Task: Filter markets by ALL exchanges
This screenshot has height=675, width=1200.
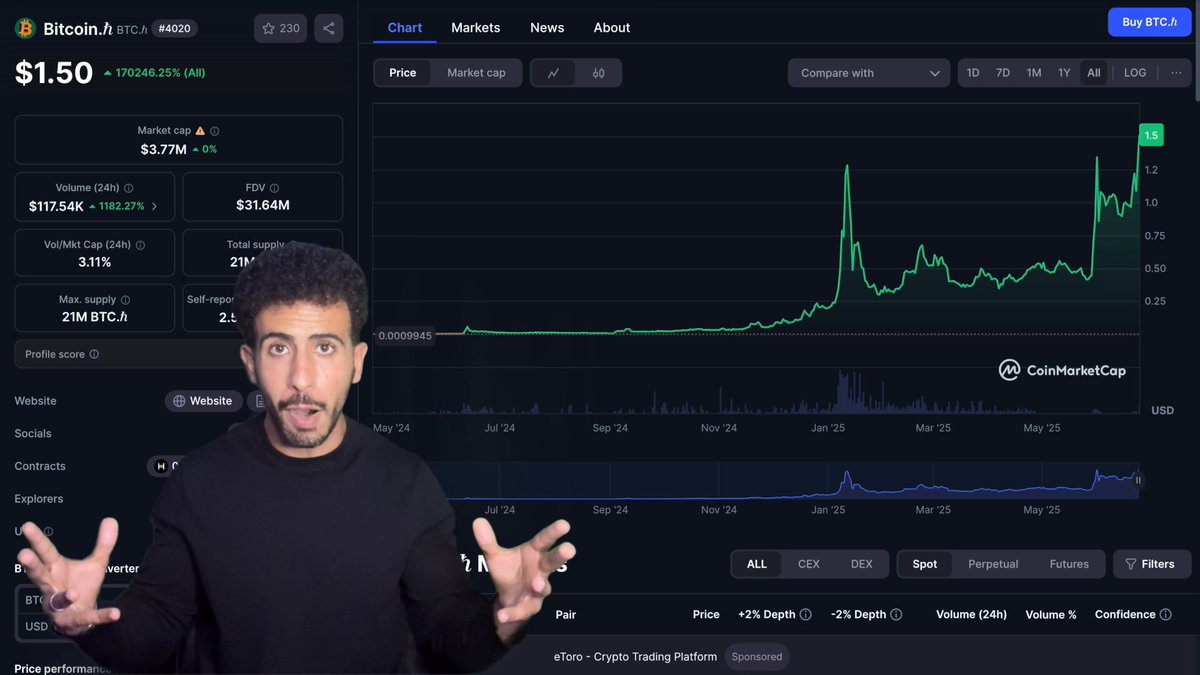Action: [x=757, y=564]
